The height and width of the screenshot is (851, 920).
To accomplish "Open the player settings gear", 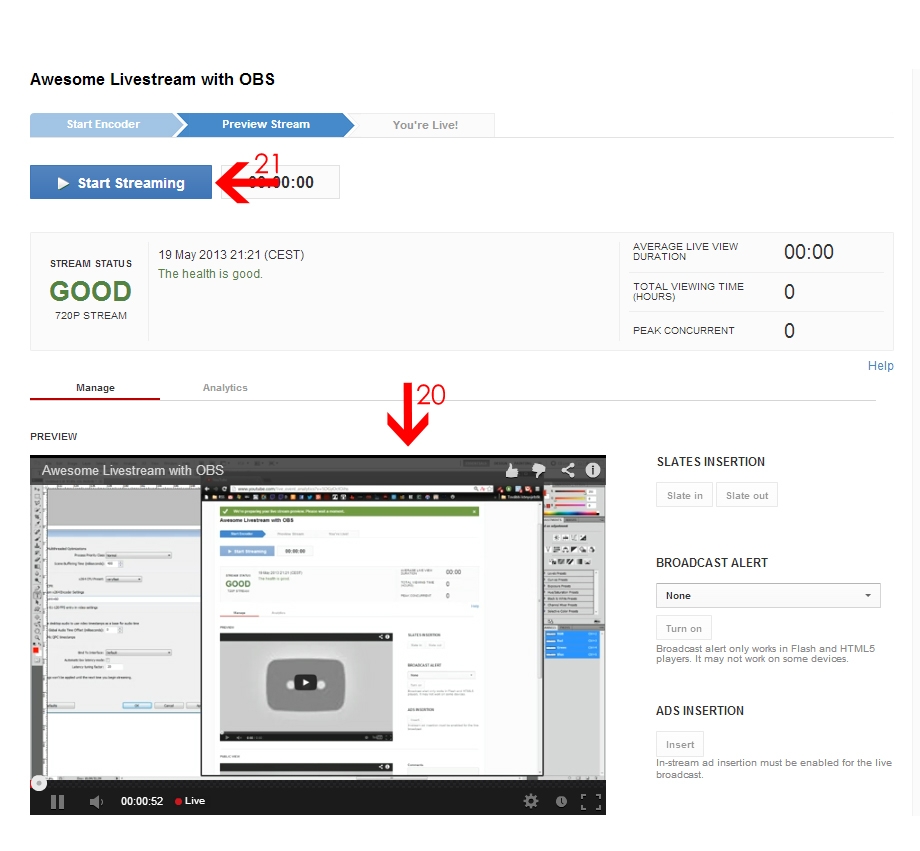I will tap(530, 801).
